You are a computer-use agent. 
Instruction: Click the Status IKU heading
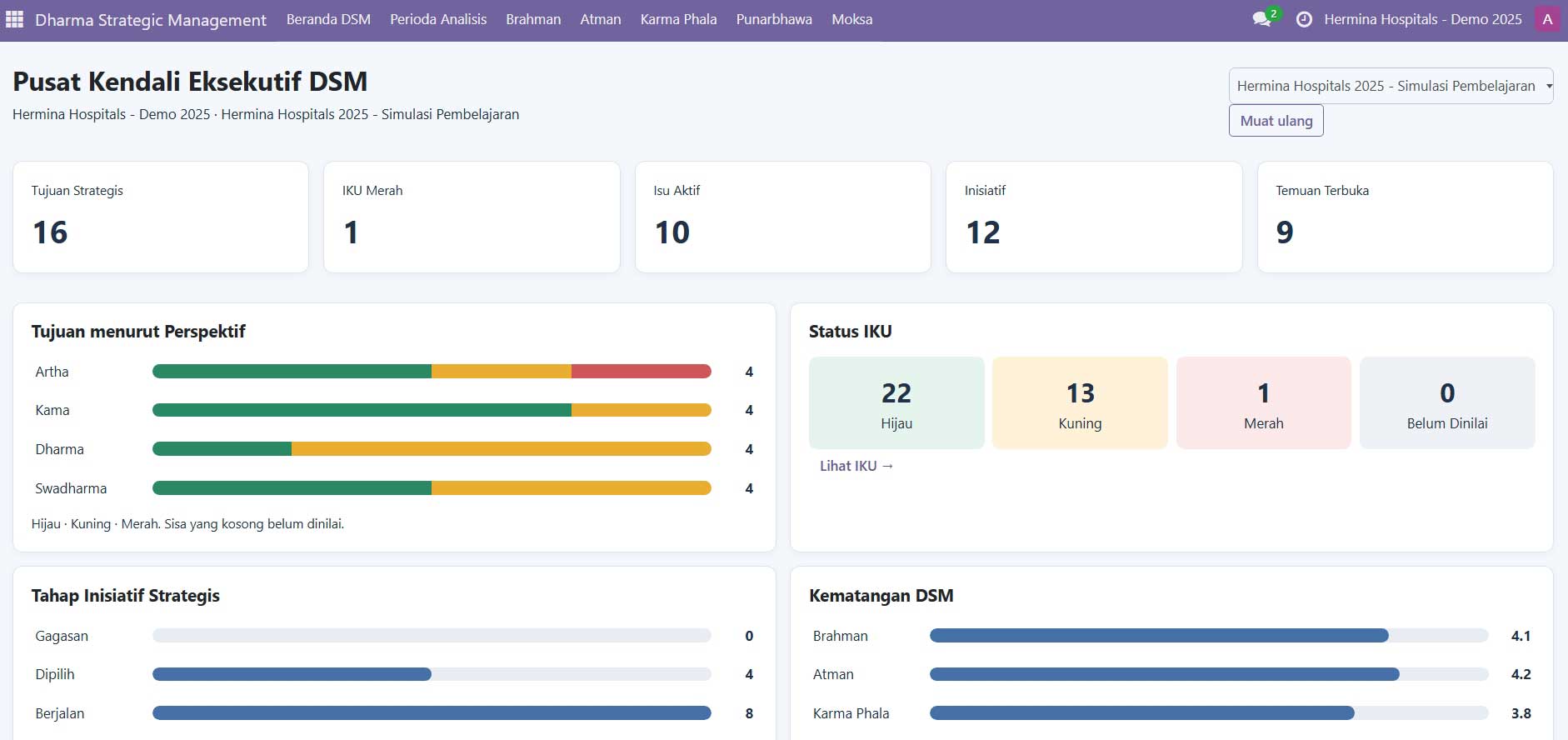[851, 332]
